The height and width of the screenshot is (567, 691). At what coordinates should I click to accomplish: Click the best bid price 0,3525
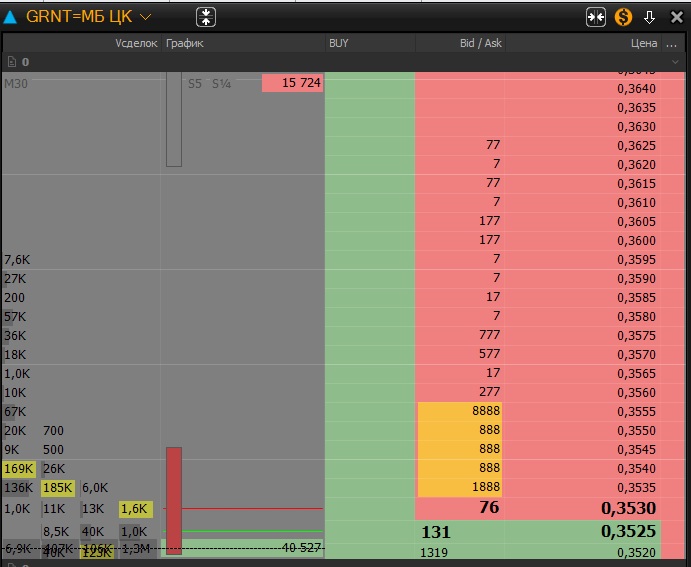[x=628, y=531]
